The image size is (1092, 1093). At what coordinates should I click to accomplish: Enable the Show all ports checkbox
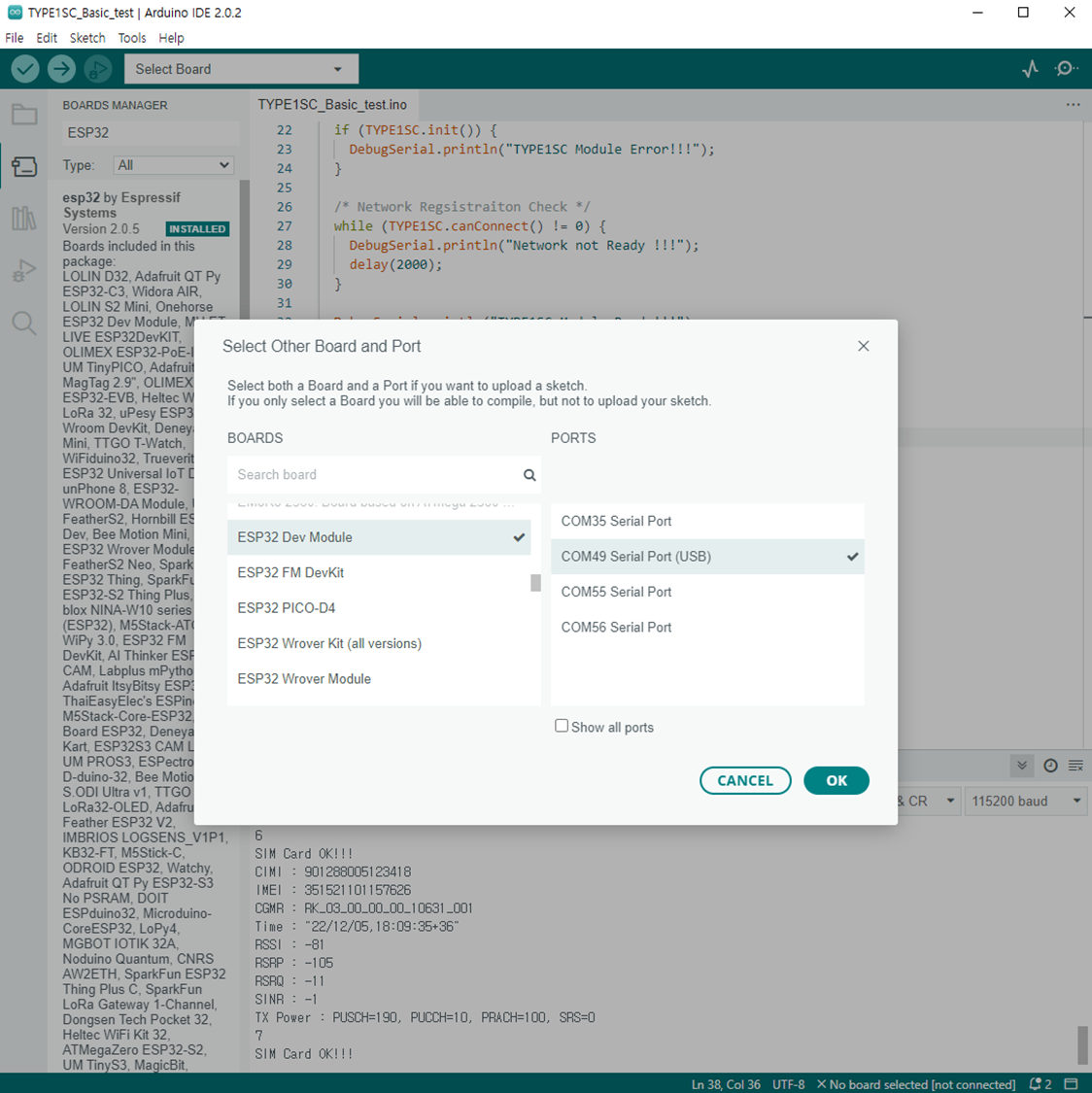coord(561,726)
